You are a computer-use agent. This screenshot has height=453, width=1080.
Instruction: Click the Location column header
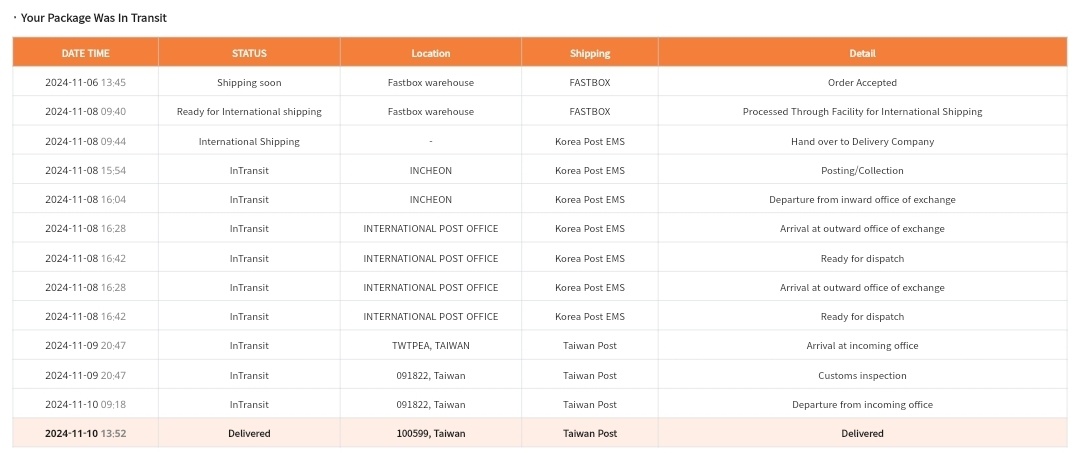tap(430, 53)
